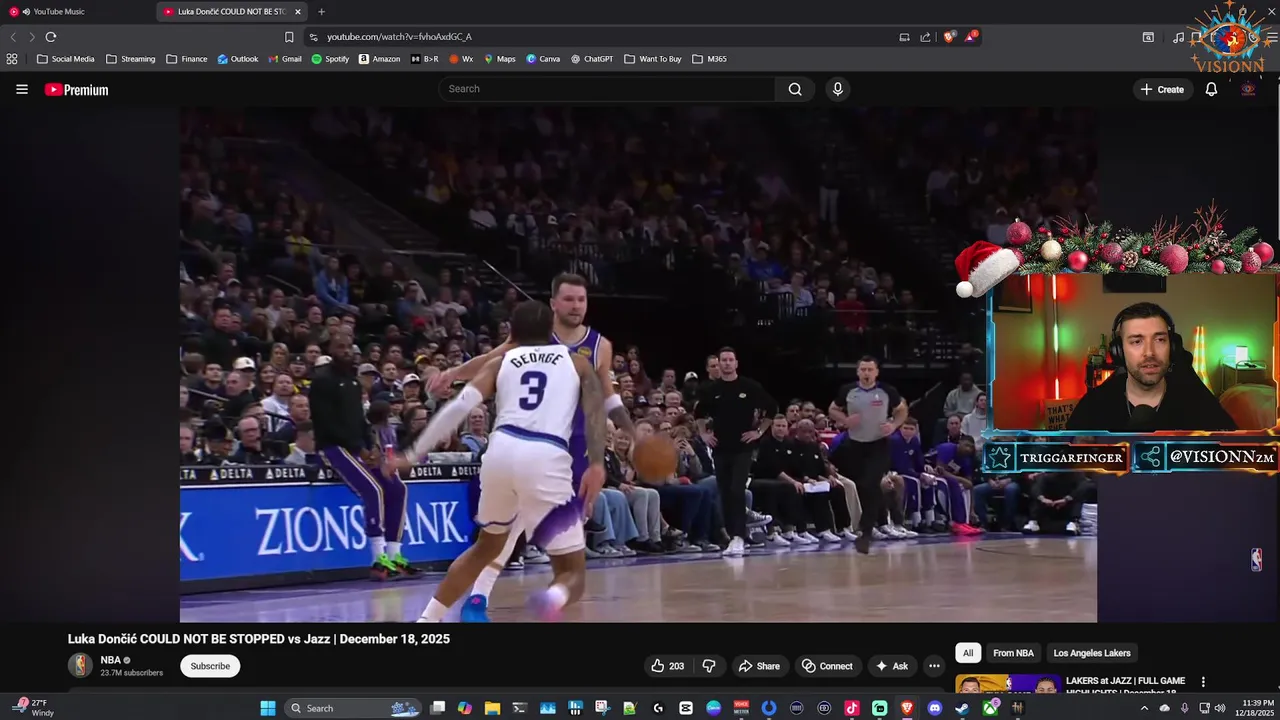Select the Los Angeles Lakers filter chip
The width and height of the screenshot is (1280, 720).
pos(1092,653)
